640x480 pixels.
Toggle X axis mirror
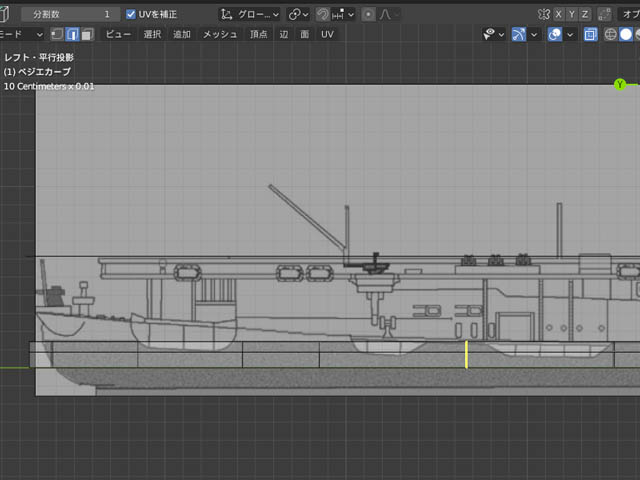point(559,15)
